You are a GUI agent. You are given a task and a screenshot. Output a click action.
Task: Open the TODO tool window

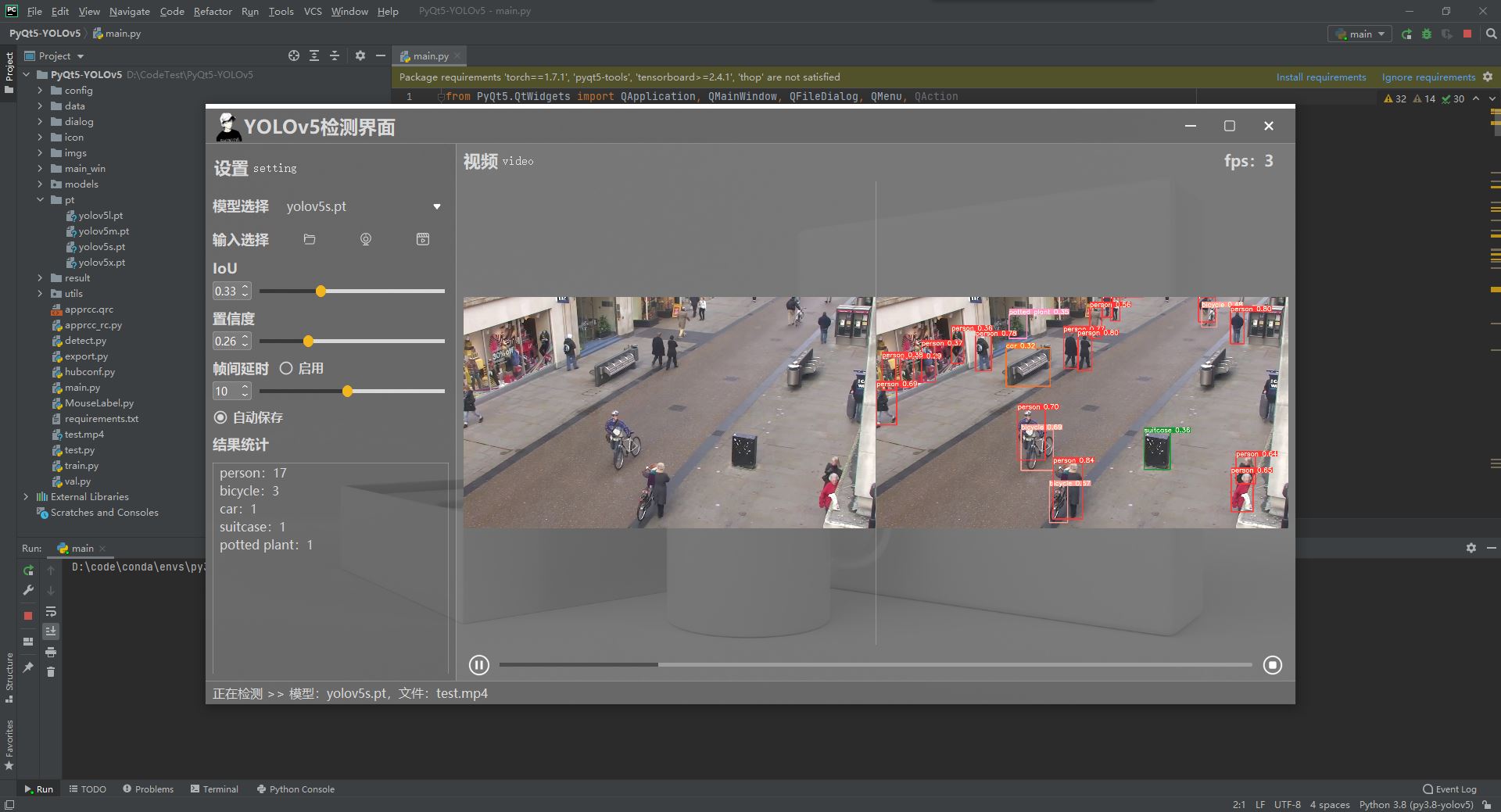pos(88,789)
